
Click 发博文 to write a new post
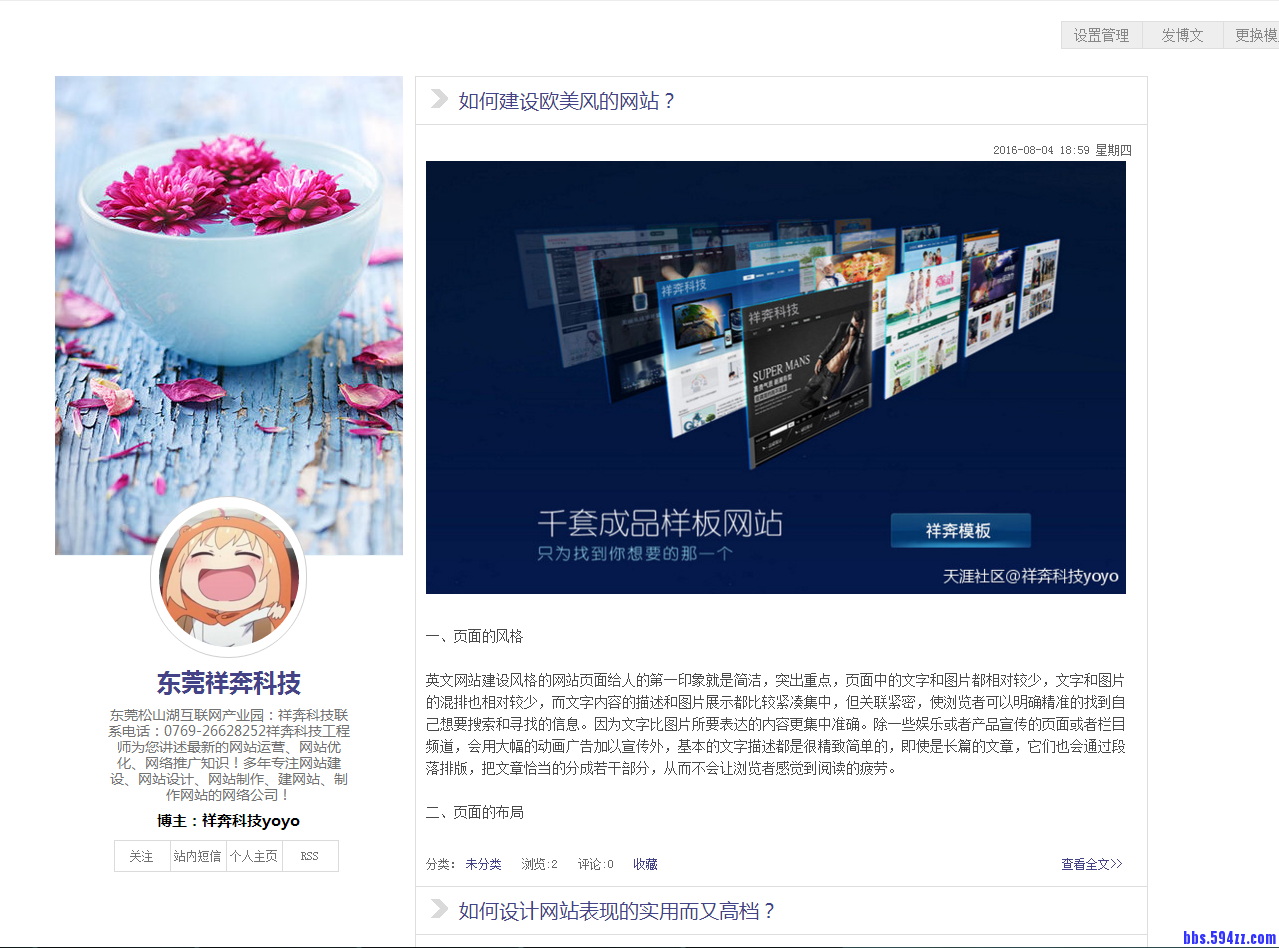coord(1182,35)
